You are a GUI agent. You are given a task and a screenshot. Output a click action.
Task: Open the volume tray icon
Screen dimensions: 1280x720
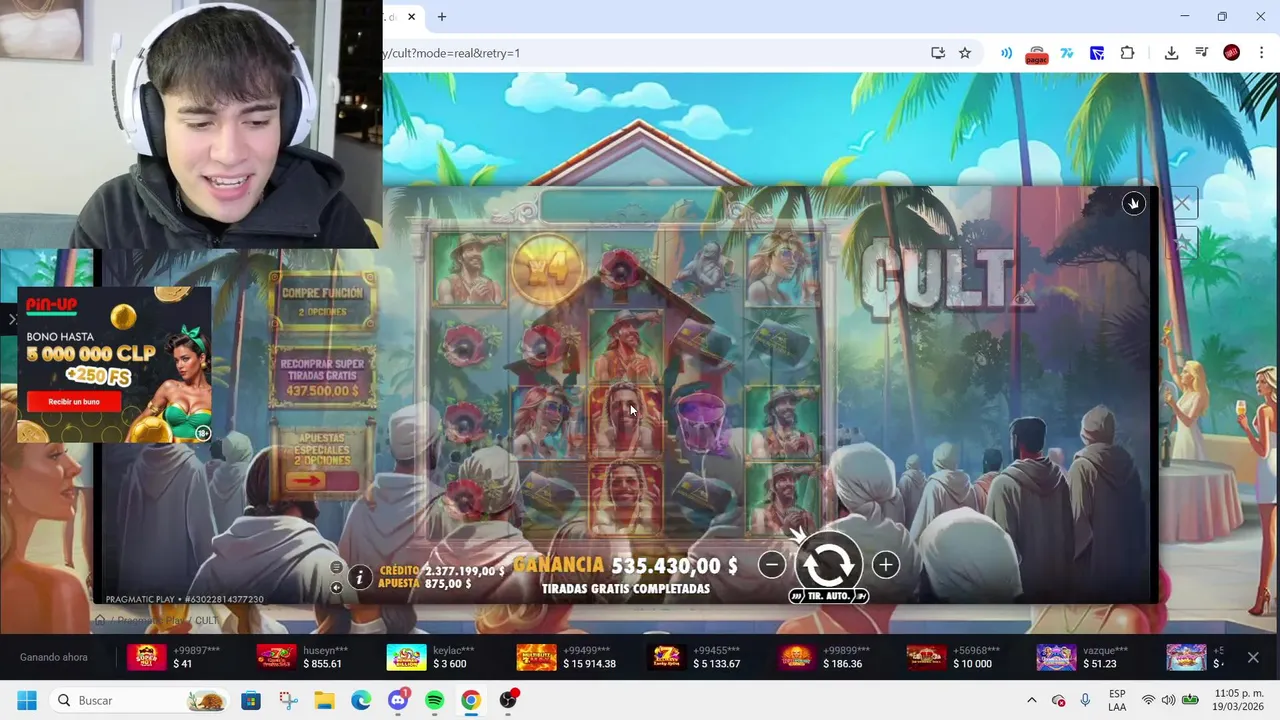(1168, 700)
